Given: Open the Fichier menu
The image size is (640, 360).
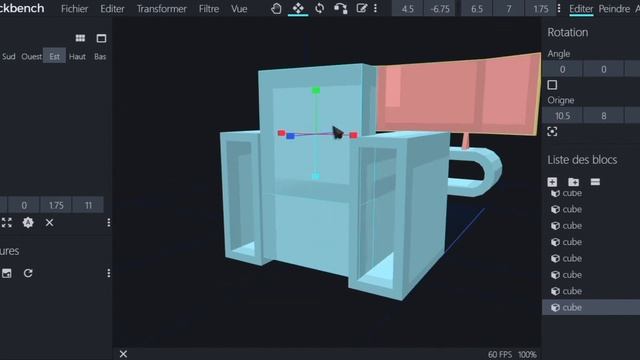Looking at the screenshot, I should coord(74,9).
